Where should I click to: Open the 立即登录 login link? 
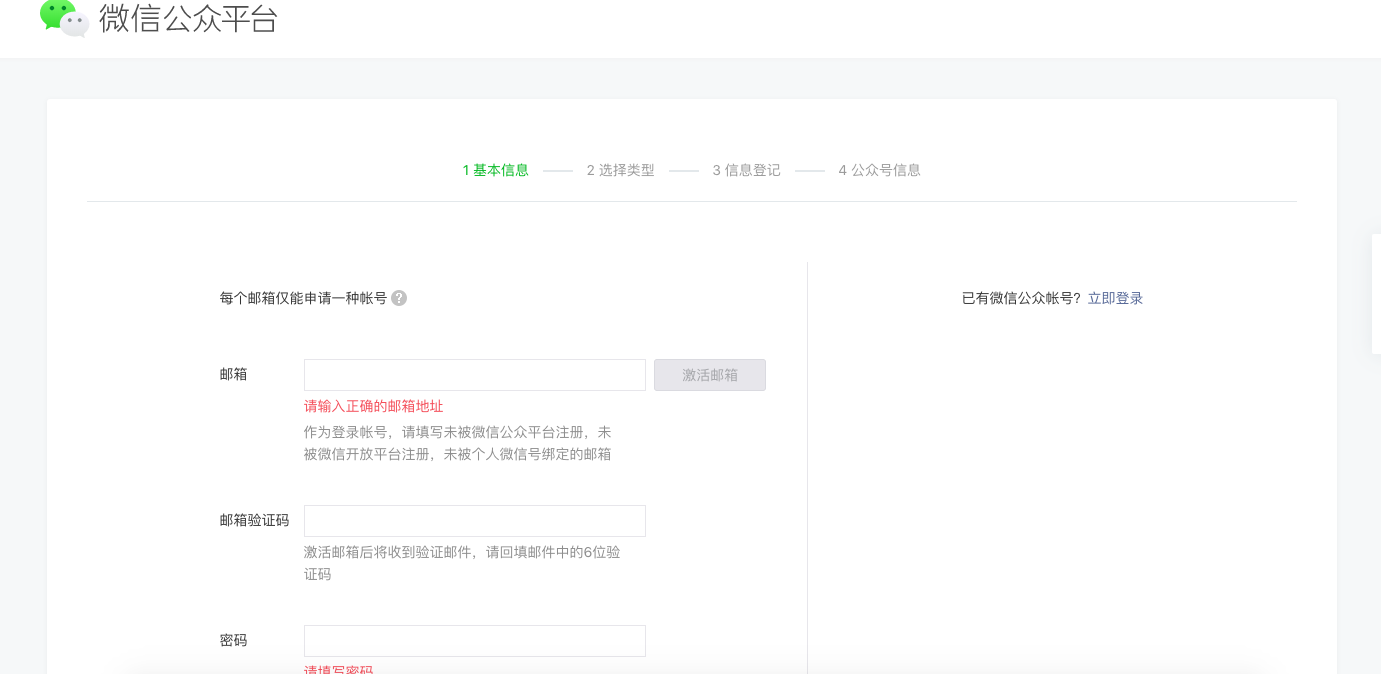click(x=1116, y=297)
